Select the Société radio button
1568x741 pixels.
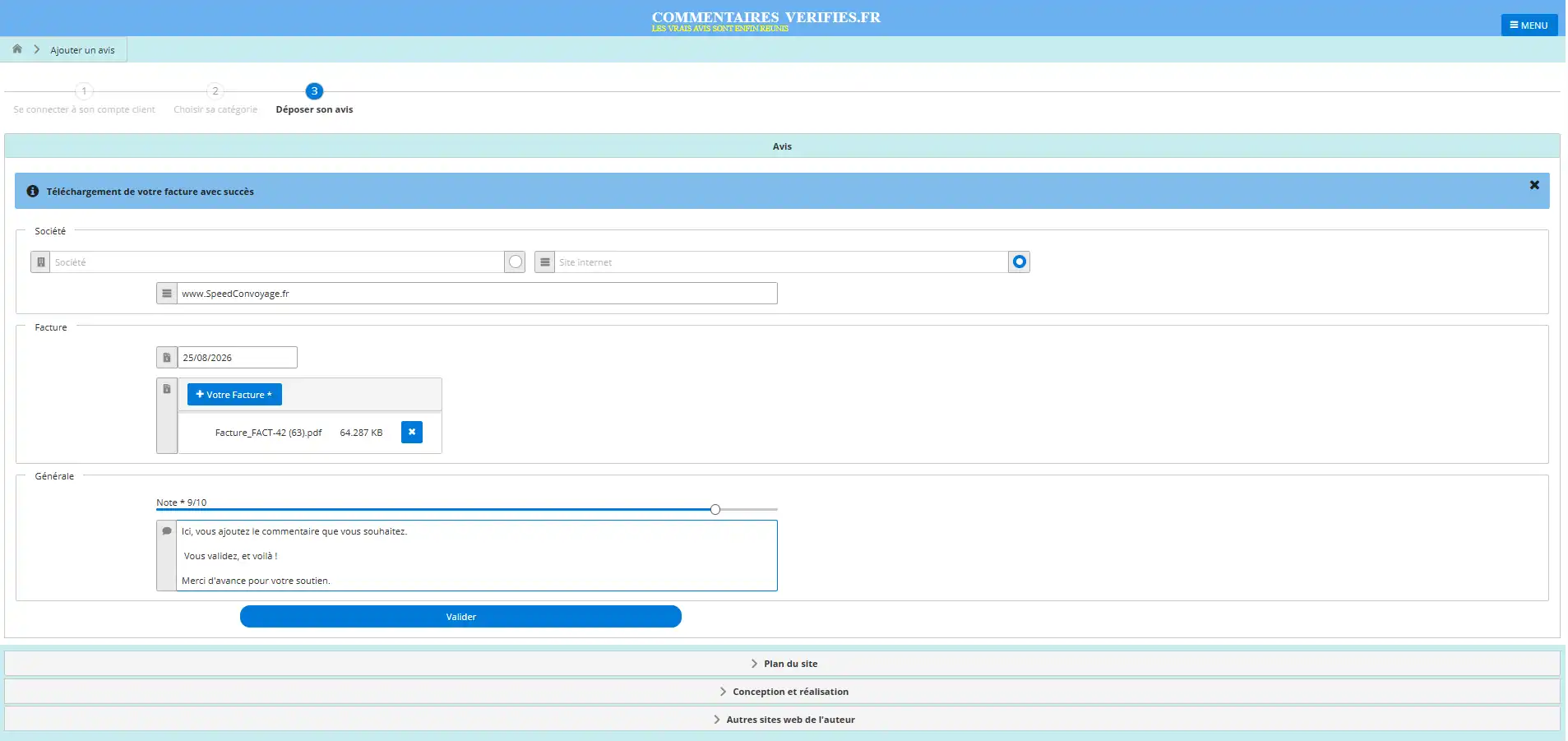tap(516, 262)
